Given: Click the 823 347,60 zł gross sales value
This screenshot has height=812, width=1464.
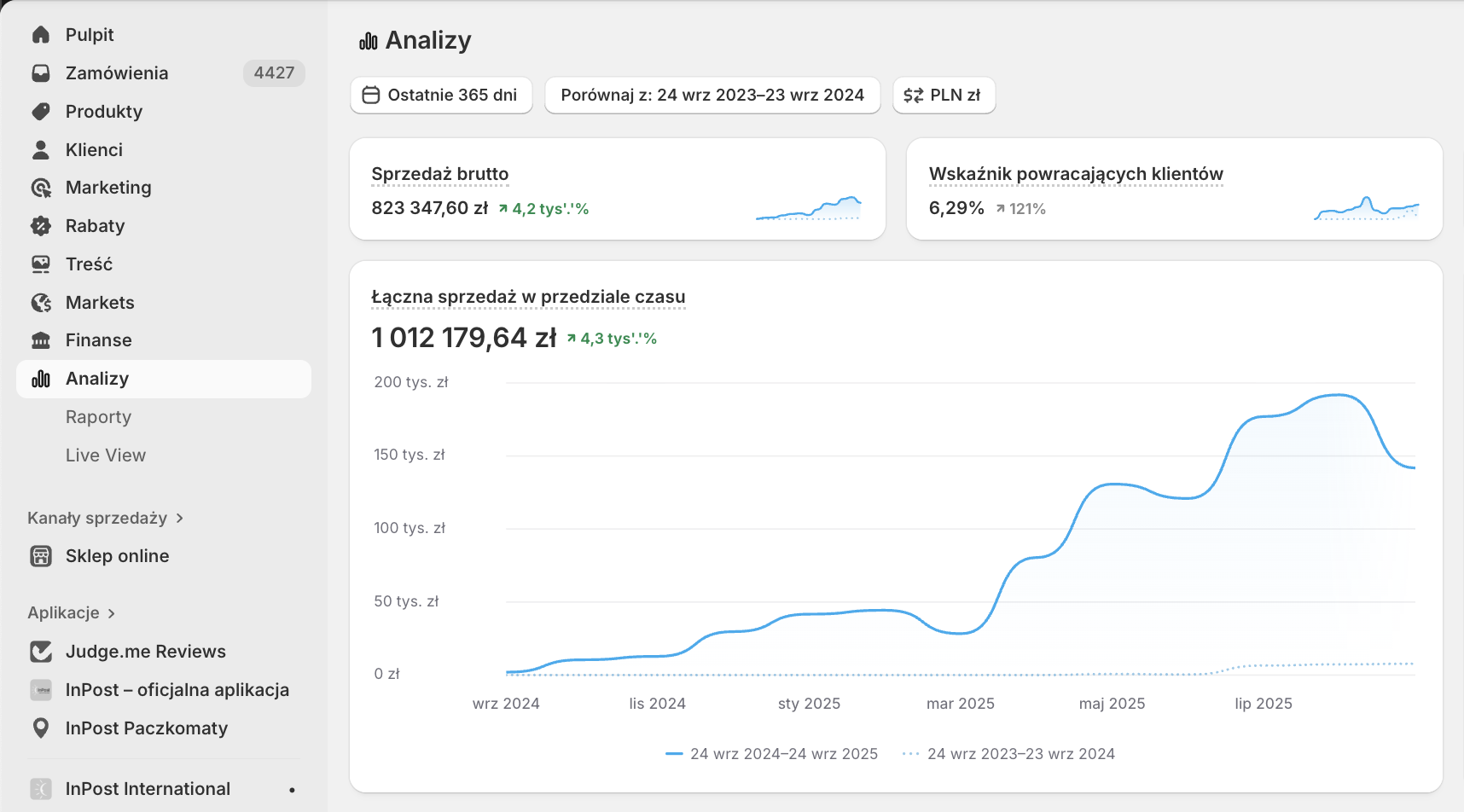Looking at the screenshot, I should pyautogui.click(x=430, y=208).
